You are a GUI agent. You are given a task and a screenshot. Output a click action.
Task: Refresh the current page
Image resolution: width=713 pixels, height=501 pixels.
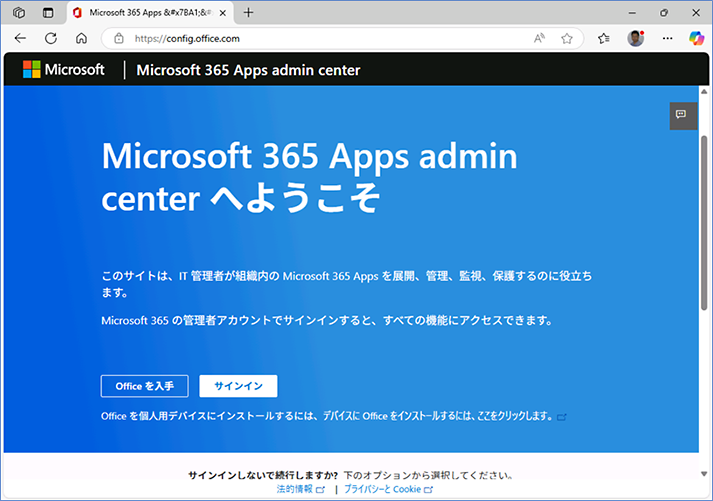pyautogui.click(x=51, y=38)
